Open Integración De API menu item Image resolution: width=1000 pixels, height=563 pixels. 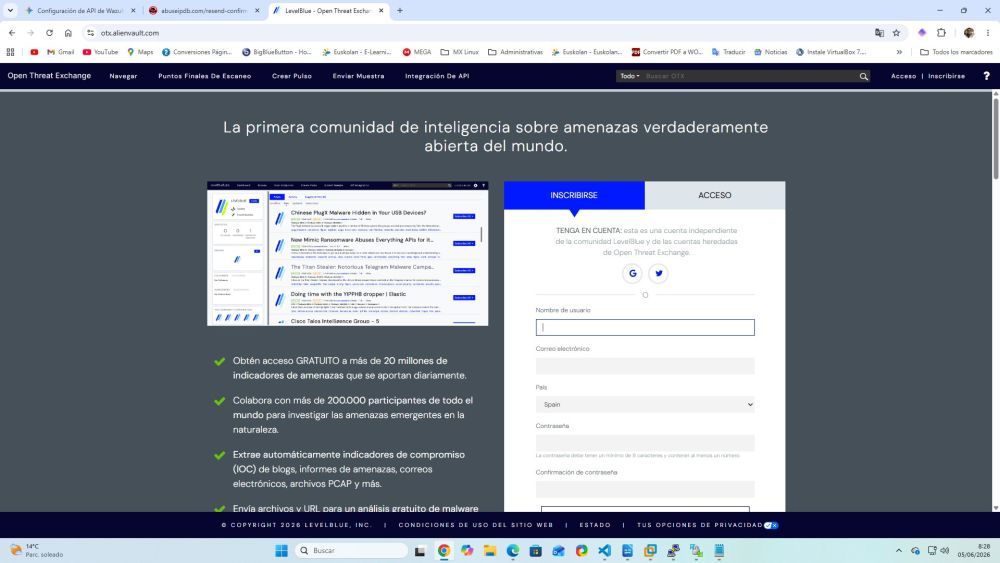click(437, 76)
